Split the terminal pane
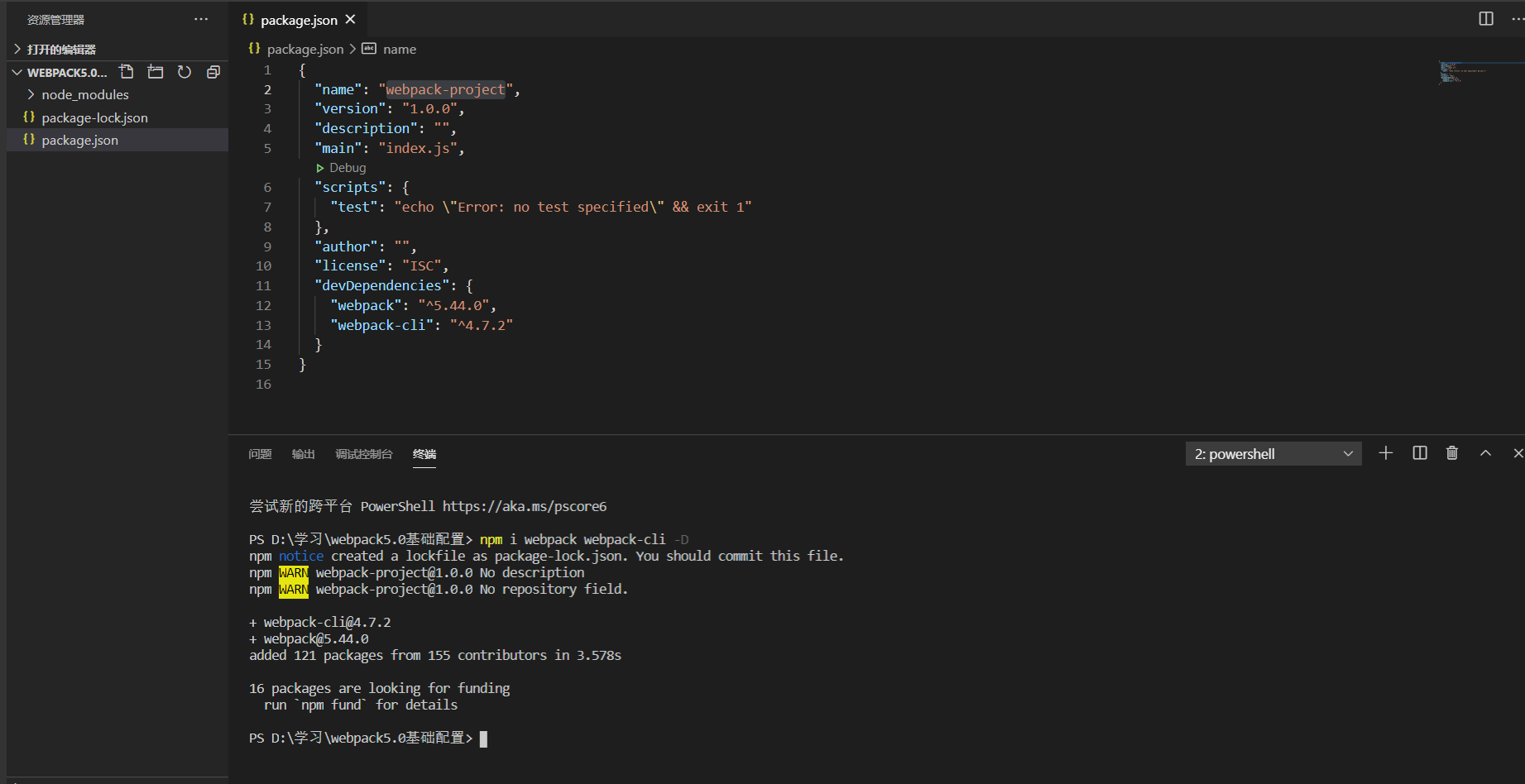Image resolution: width=1525 pixels, height=784 pixels. pos(1420,453)
